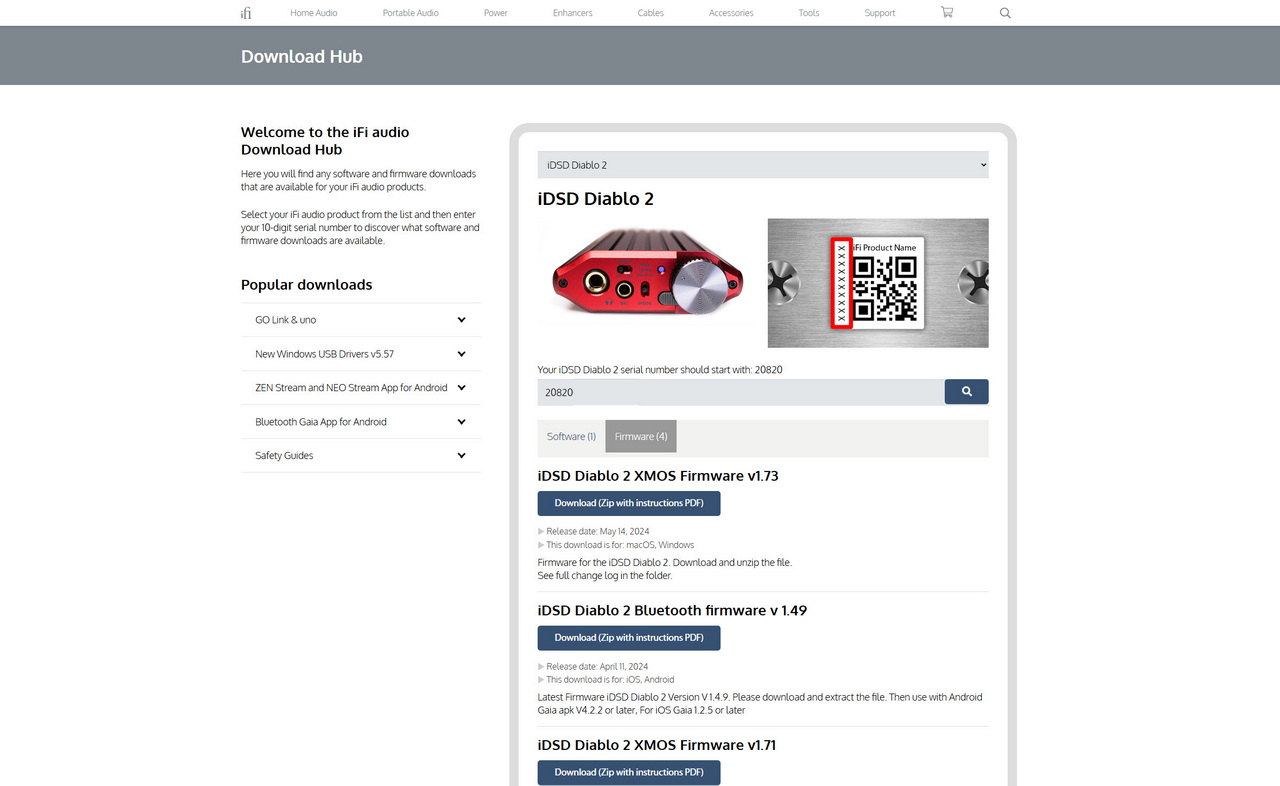1280x786 pixels.
Task: Open Portable Audio menu
Action: [x=411, y=13]
